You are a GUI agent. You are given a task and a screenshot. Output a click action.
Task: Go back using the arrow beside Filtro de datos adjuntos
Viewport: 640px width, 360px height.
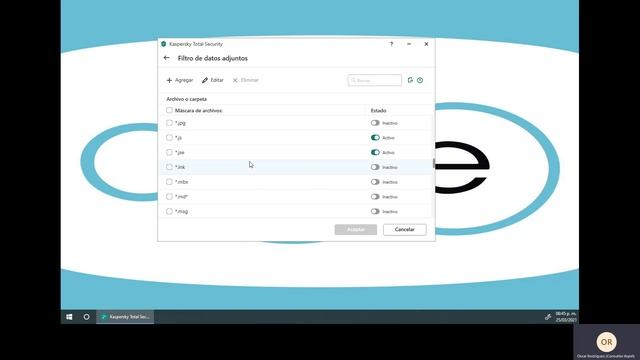(x=167, y=58)
